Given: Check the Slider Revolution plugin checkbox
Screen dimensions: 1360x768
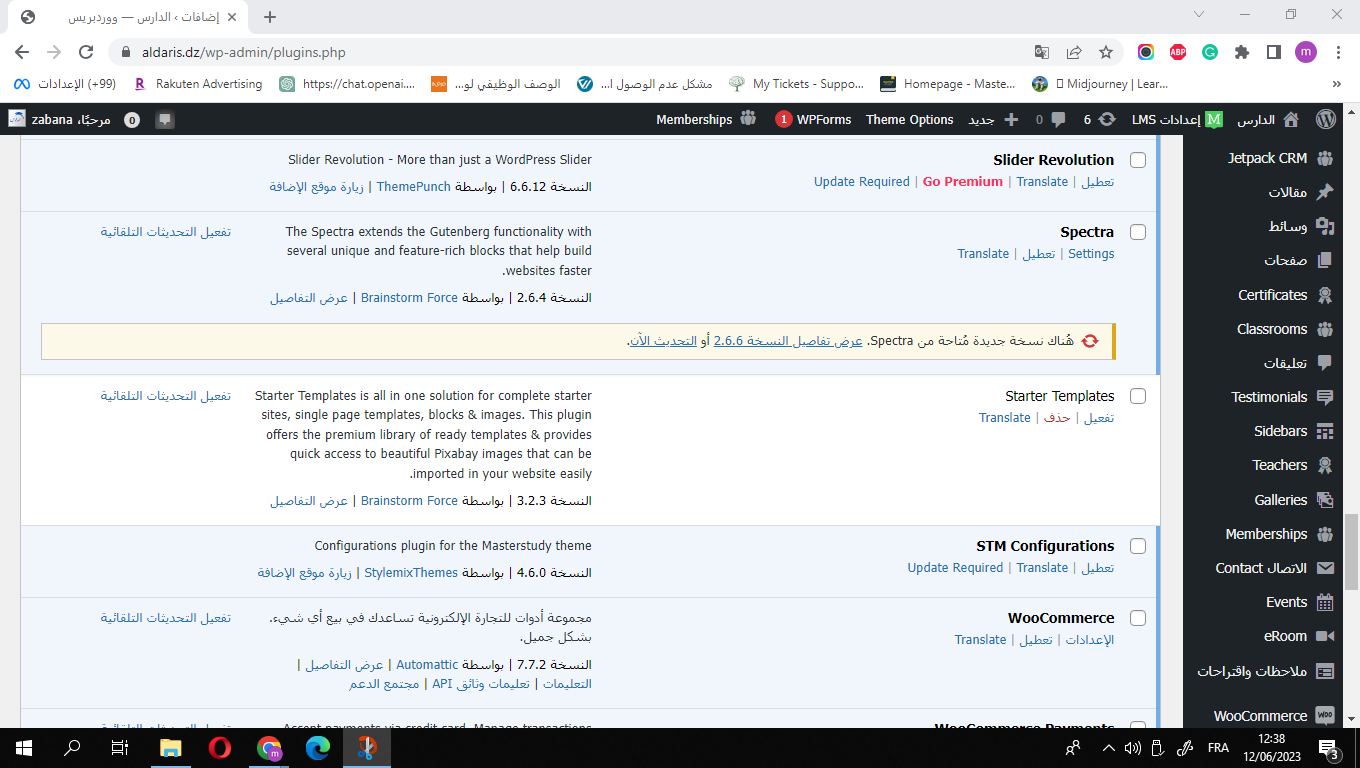Looking at the screenshot, I should coord(1138,160).
